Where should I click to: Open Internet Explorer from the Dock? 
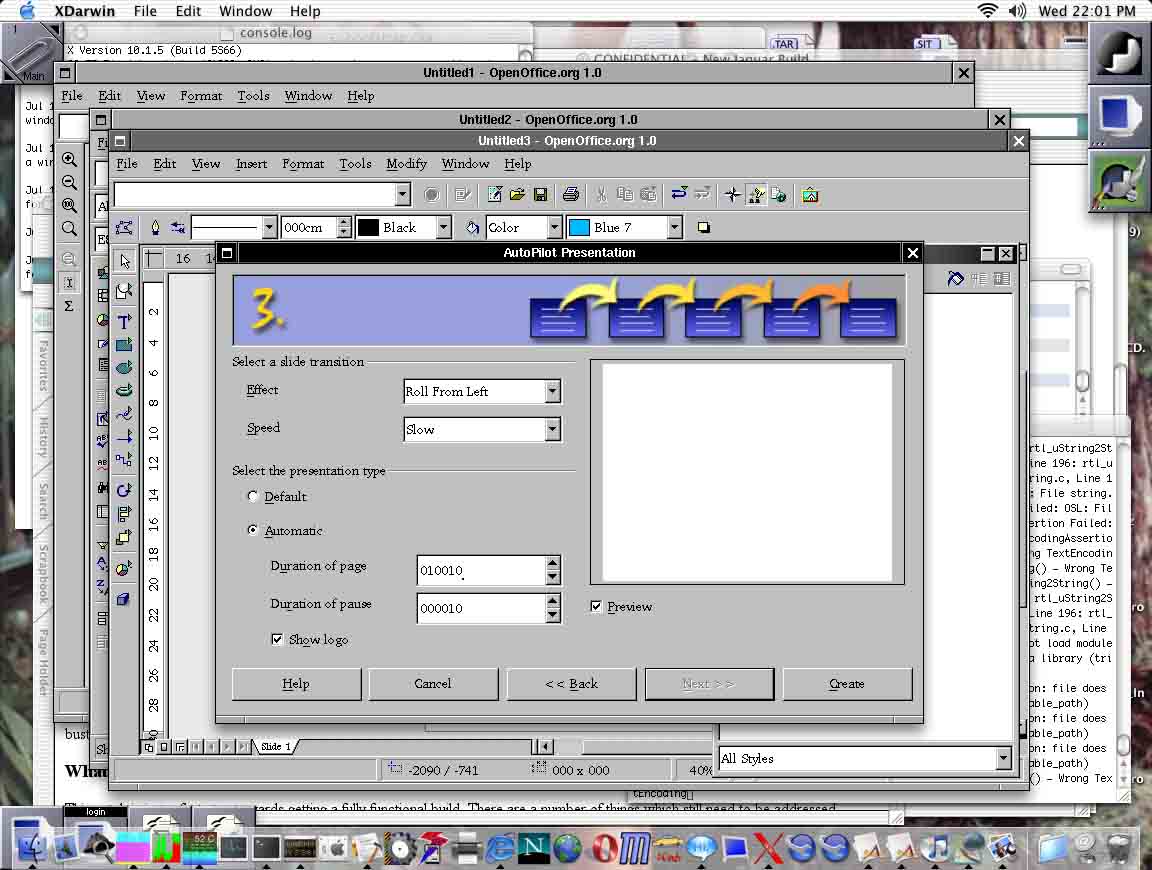coord(500,848)
